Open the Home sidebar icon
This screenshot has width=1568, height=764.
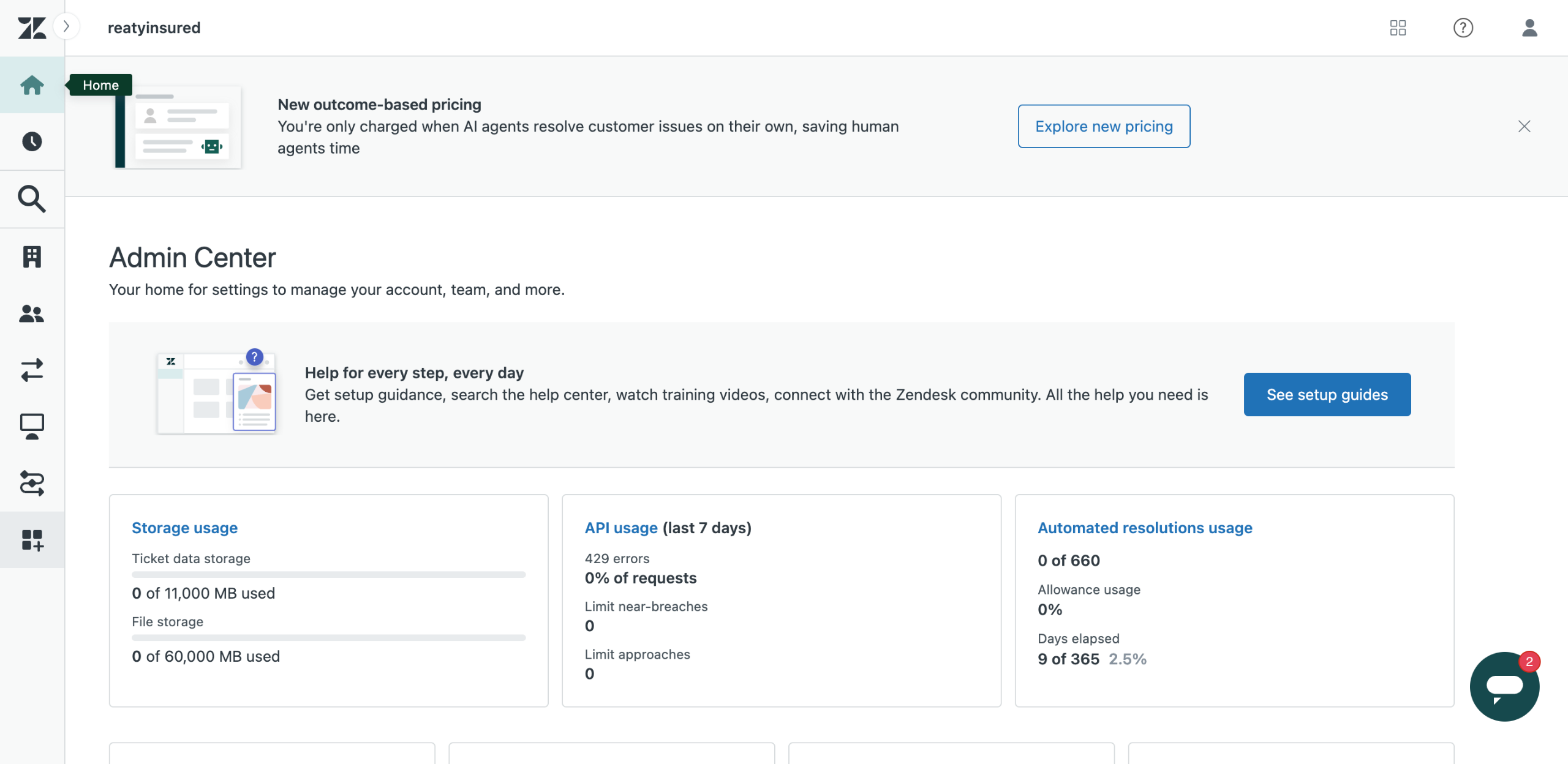pyautogui.click(x=32, y=85)
